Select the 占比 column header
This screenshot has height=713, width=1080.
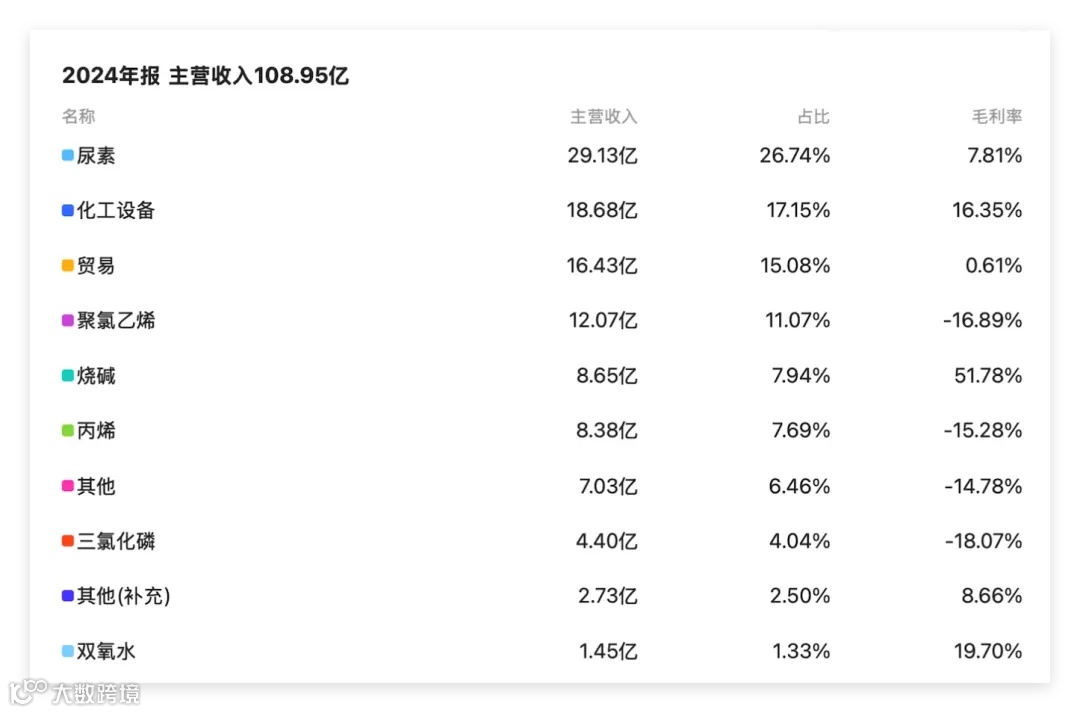(813, 116)
